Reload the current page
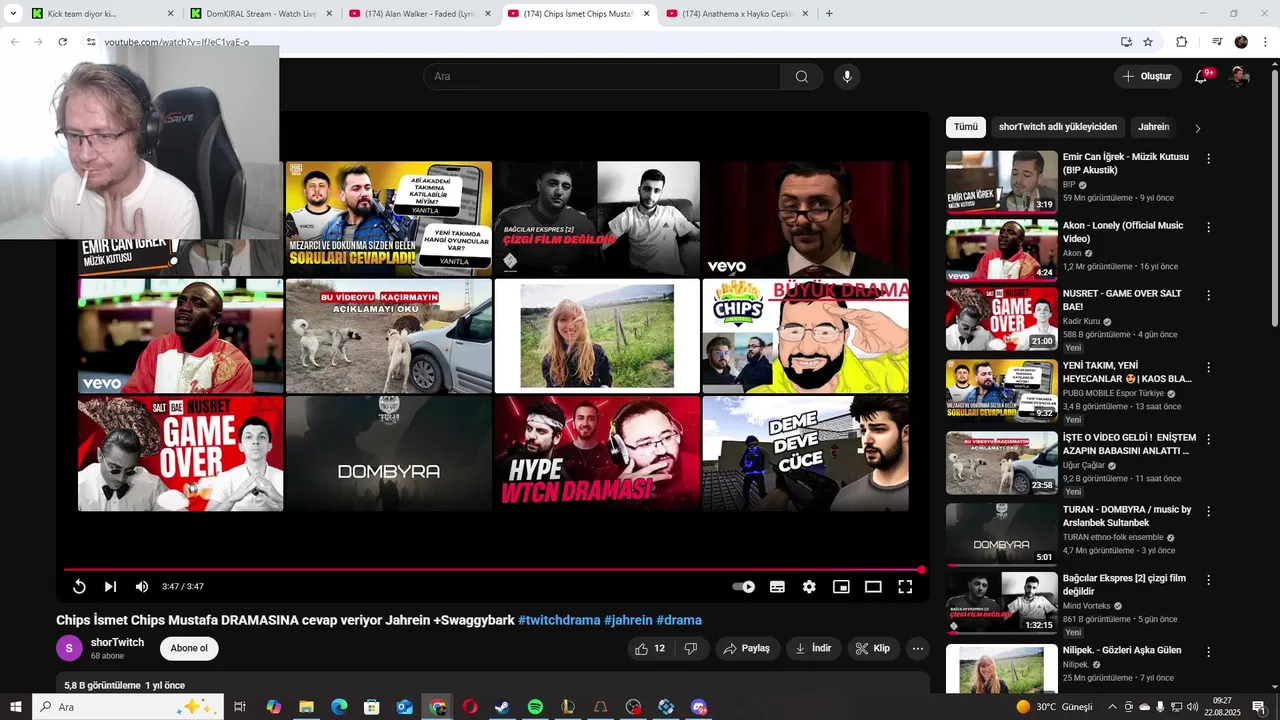The width and height of the screenshot is (1280, 720). pyautogui.click(x=62, y=42)
